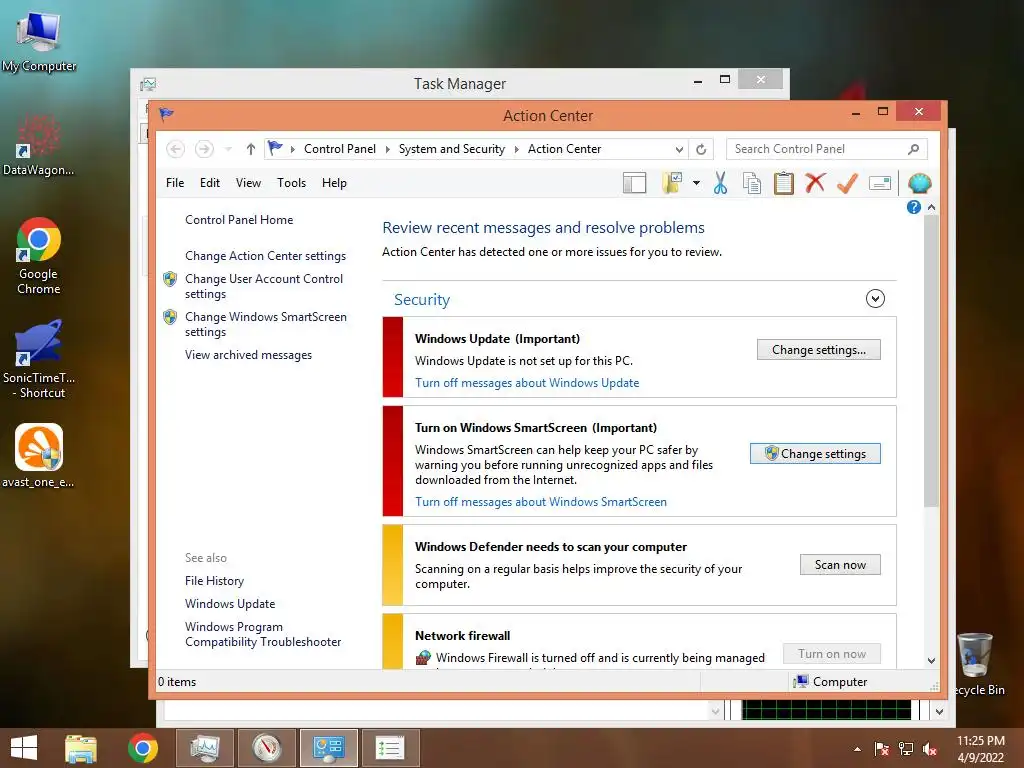1024x768 pixels.
Task: Expand the arrow after System and Security breadcrumb
Action: [517, 149]
